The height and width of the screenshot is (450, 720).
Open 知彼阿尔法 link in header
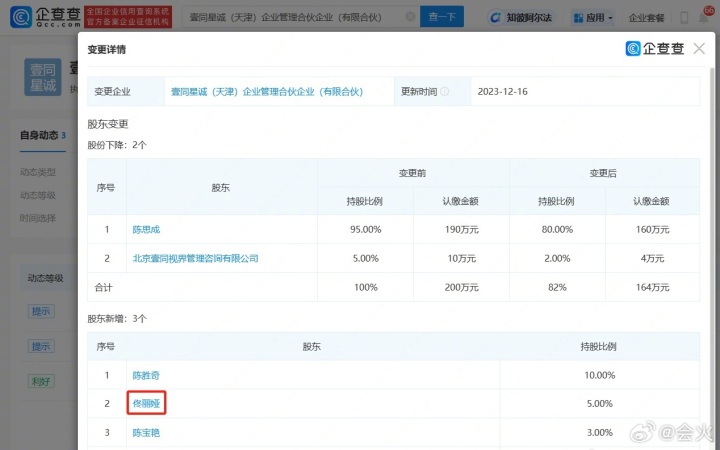point(521,17)
